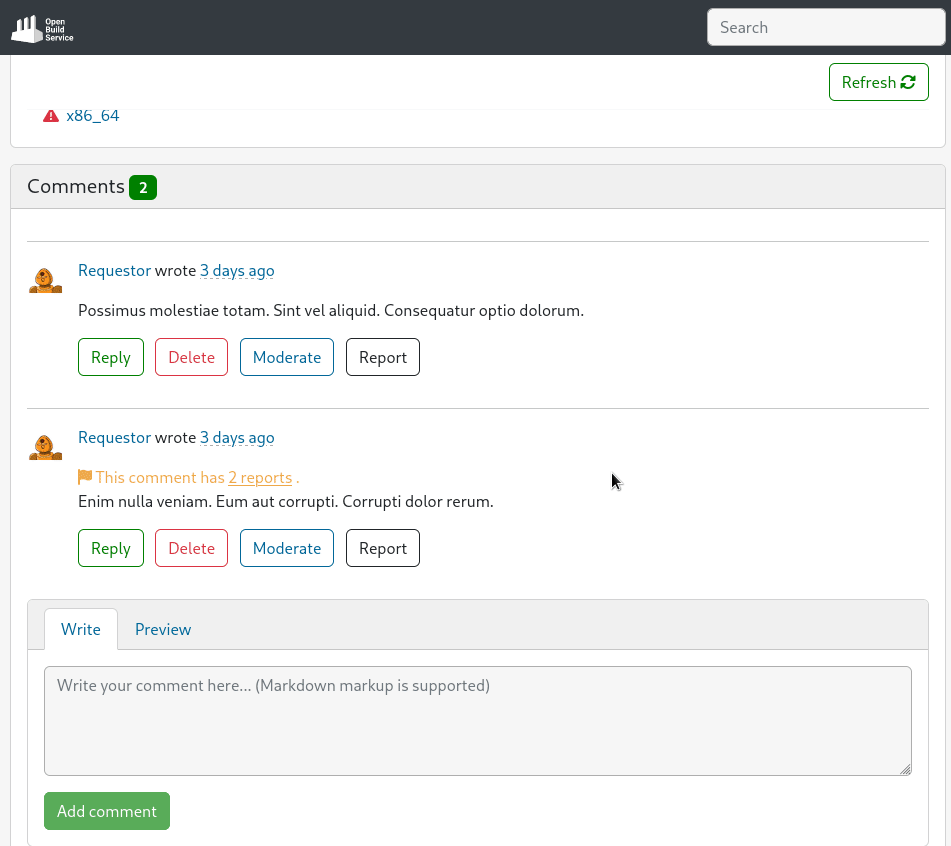951x846 pixels.
Task: Open the 2 reports link
Action: 260,477
